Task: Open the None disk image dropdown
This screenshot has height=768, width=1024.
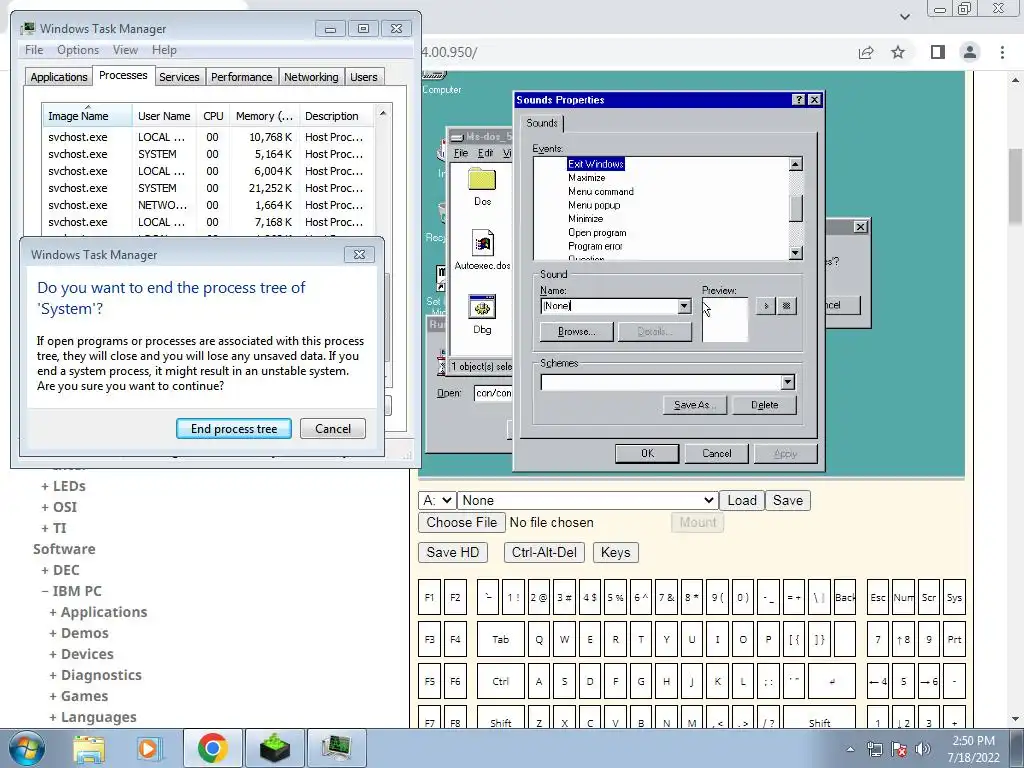Action: point(587,500)
